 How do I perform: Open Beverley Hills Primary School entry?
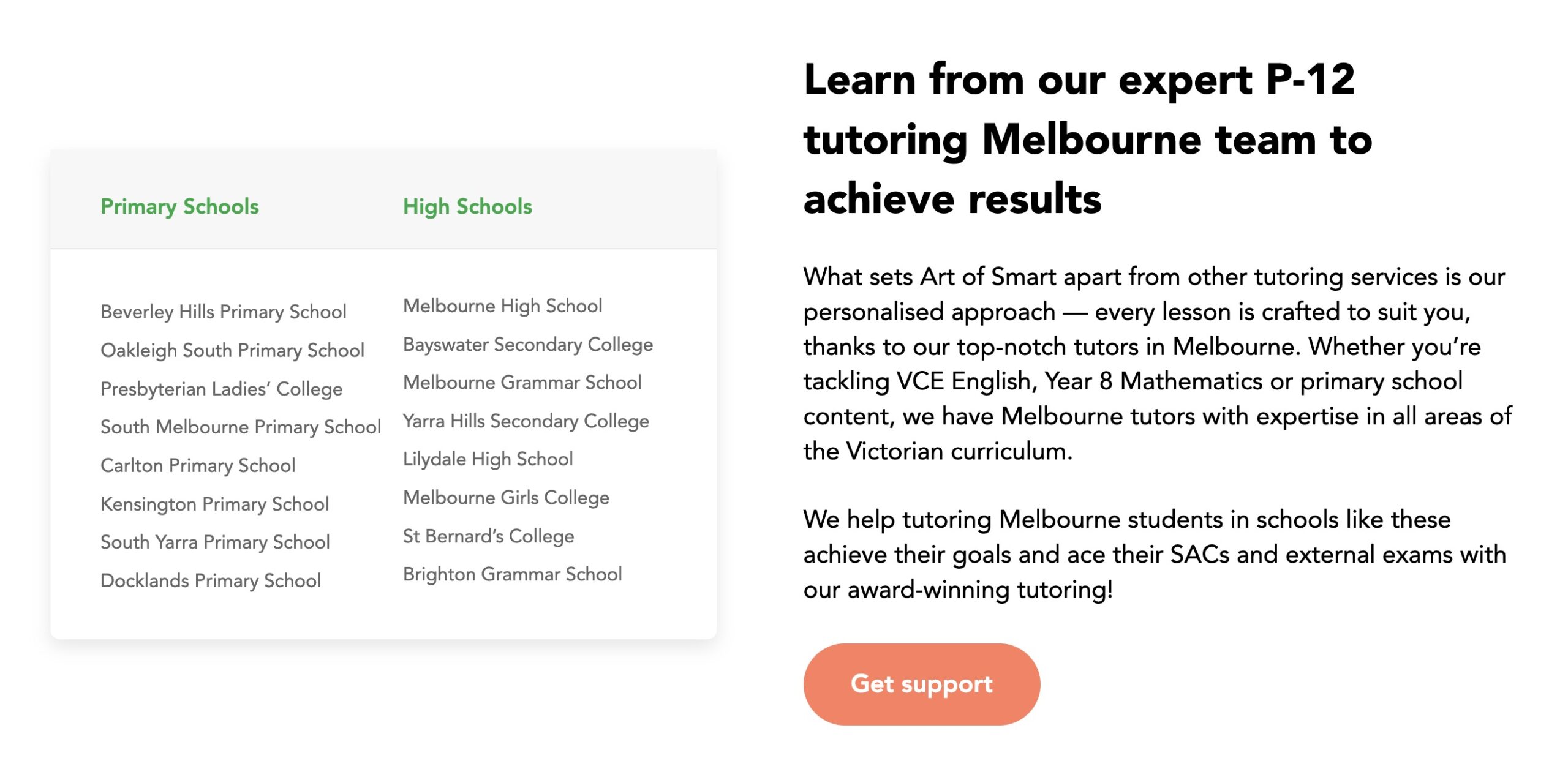coord(224,312)
